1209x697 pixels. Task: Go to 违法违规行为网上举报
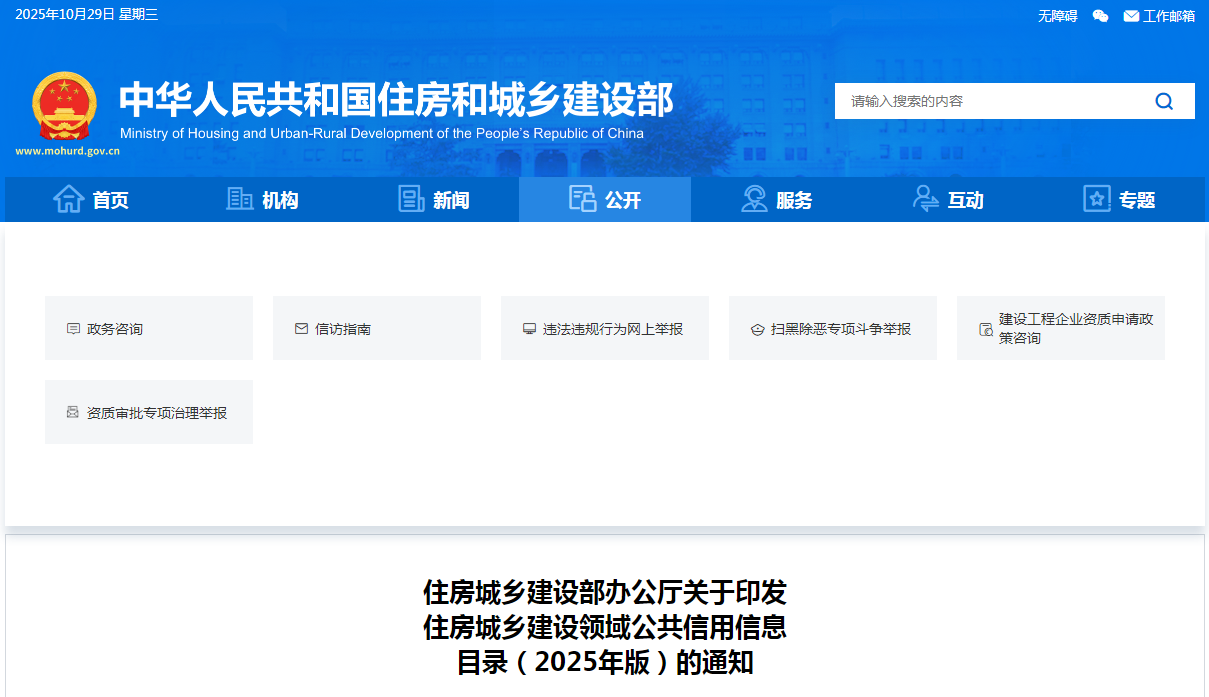click(x=605, y=328)
